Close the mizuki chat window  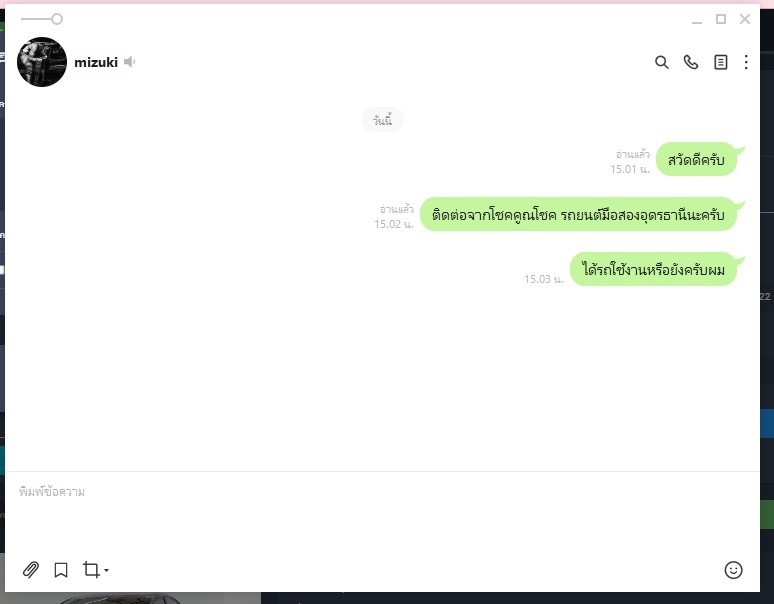coord(745,19)
